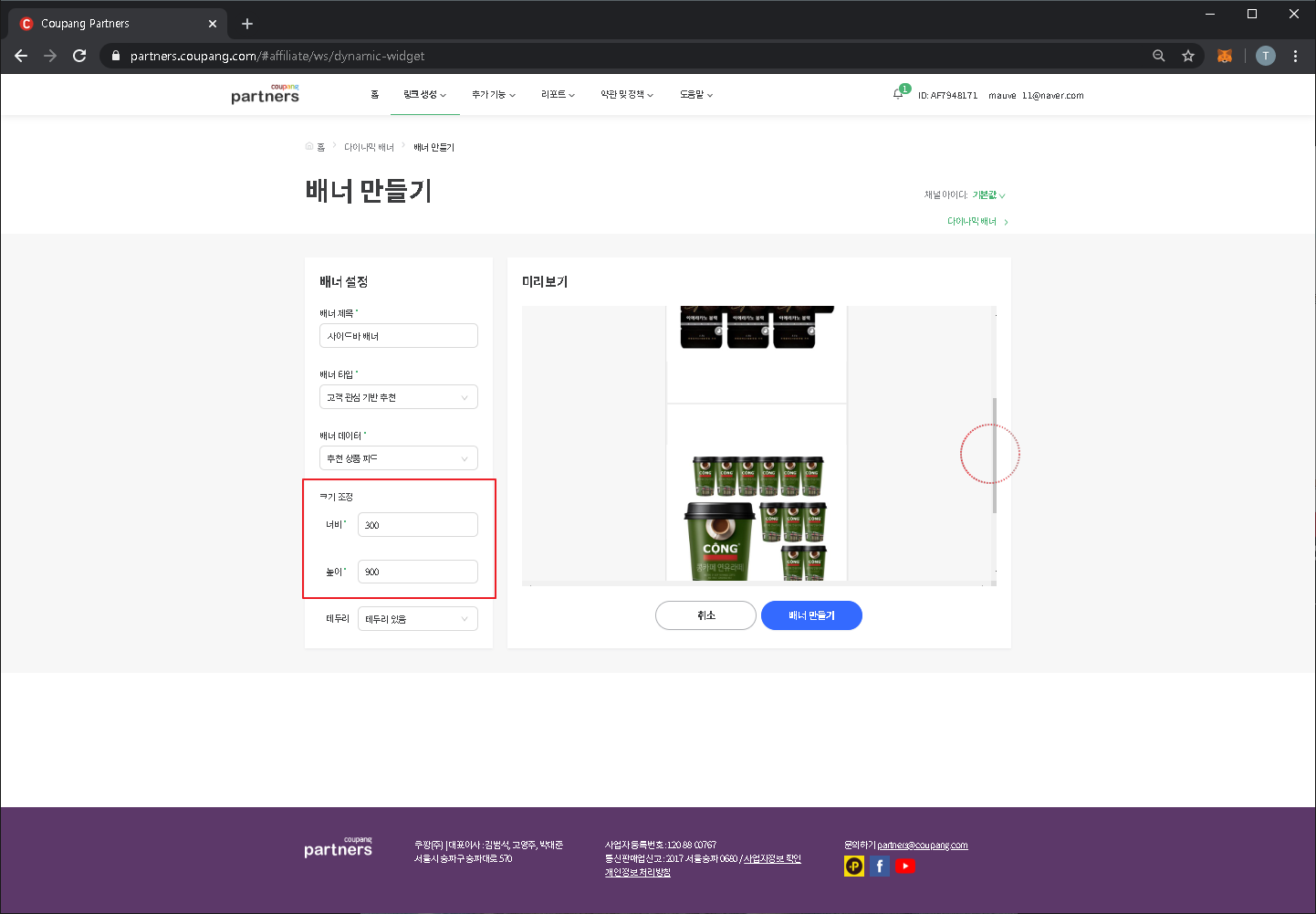
Task: Open the Facebook footer icon
Action: tap(880, 866)
